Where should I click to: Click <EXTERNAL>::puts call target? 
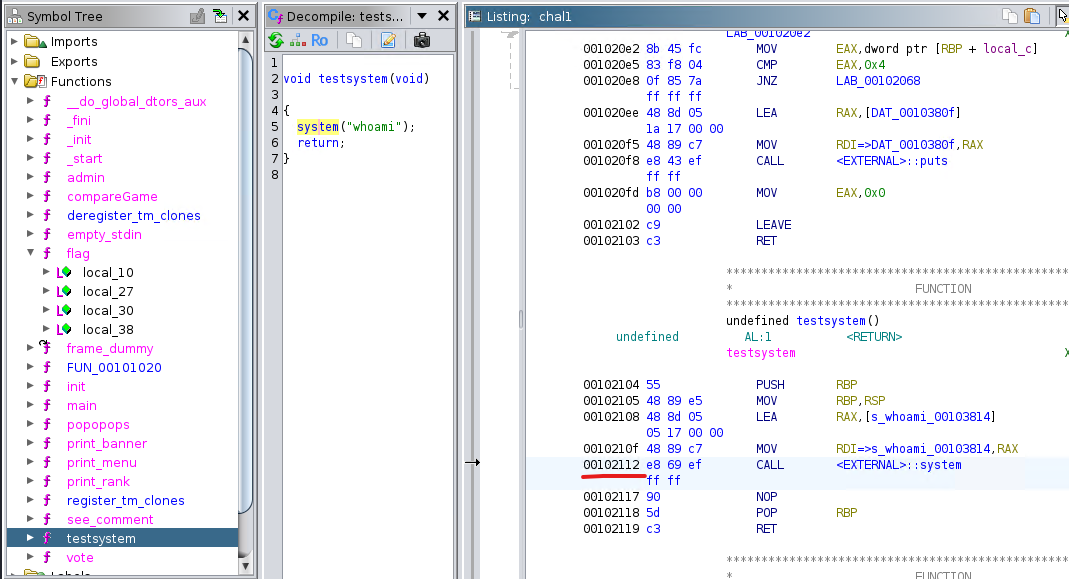click(x=892, y=161)
